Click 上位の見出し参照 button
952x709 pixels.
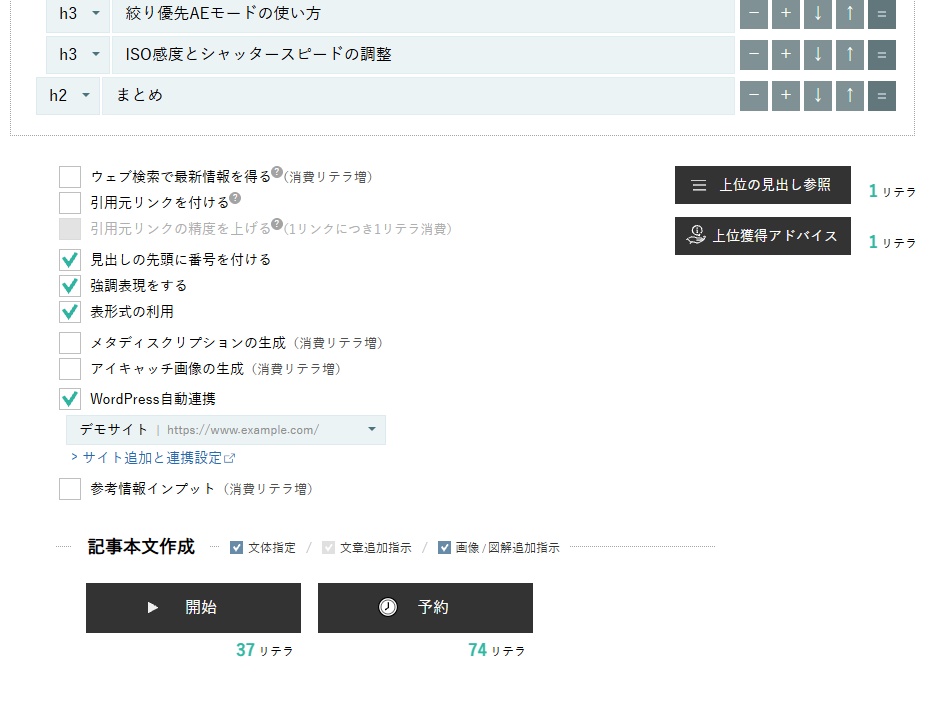[762, 185]
